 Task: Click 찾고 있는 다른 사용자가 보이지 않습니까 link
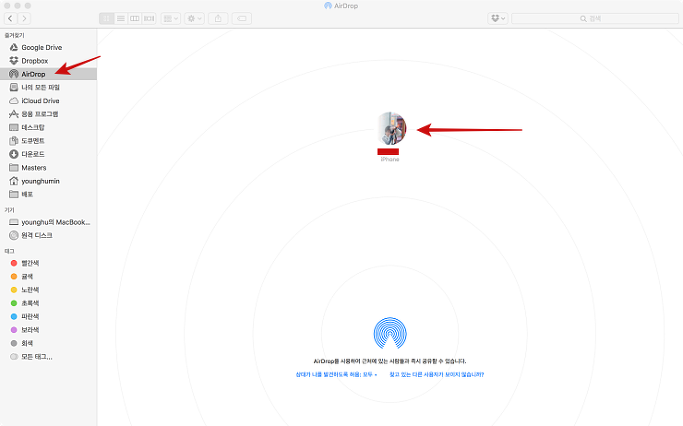pyautogui.click(x=436, y=374)
